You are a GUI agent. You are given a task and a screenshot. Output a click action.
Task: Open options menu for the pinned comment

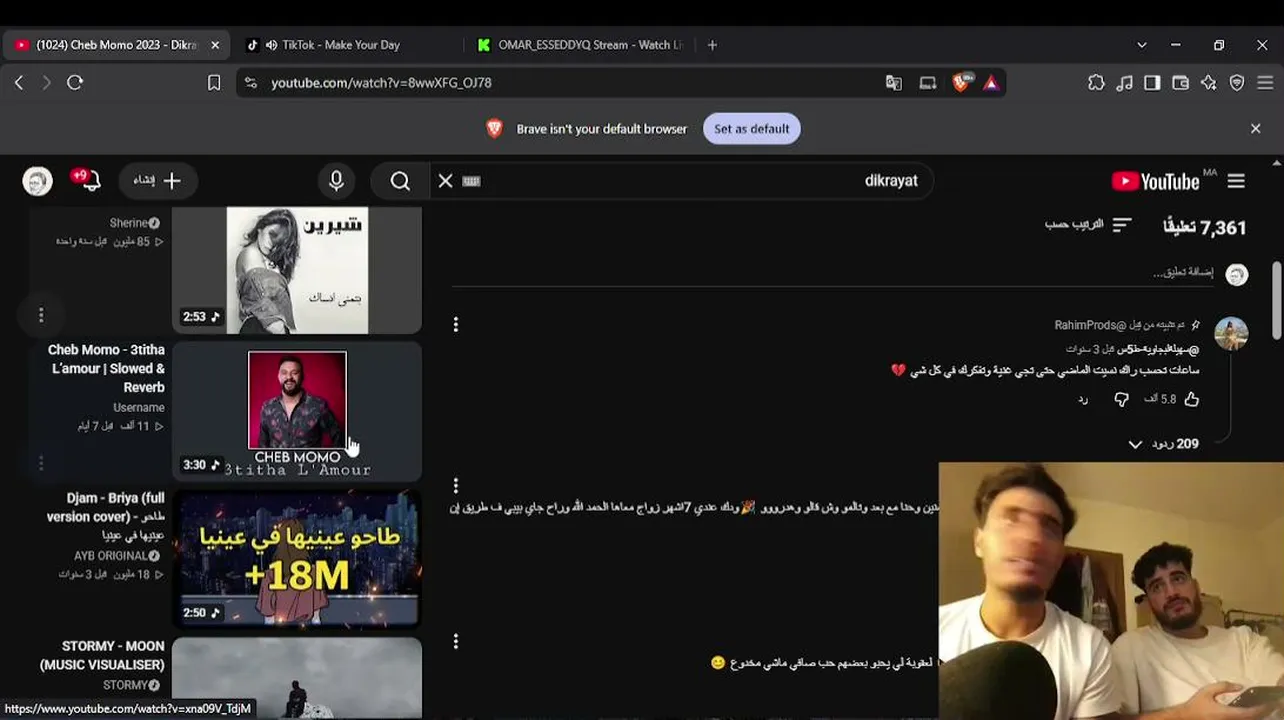456,325
